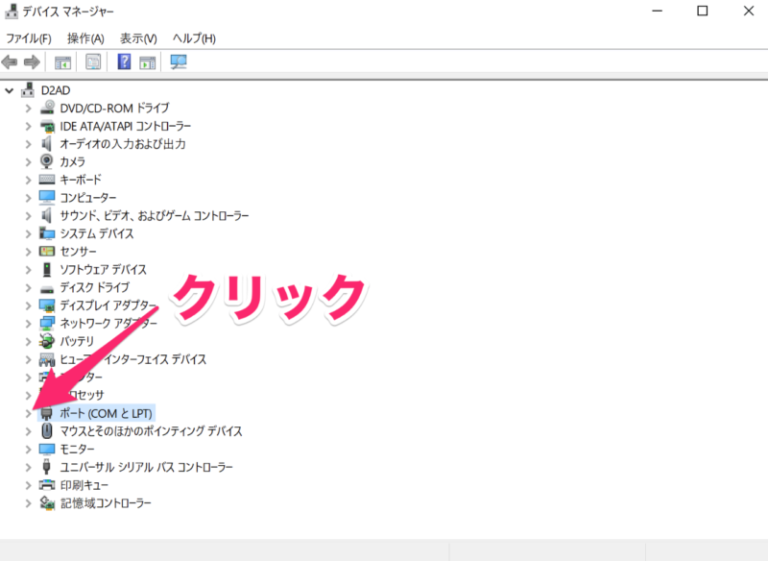This screenshot has width=768, height=561.
Task: Click the mouse pointing devices icon
Action: (x=47, y=431)
